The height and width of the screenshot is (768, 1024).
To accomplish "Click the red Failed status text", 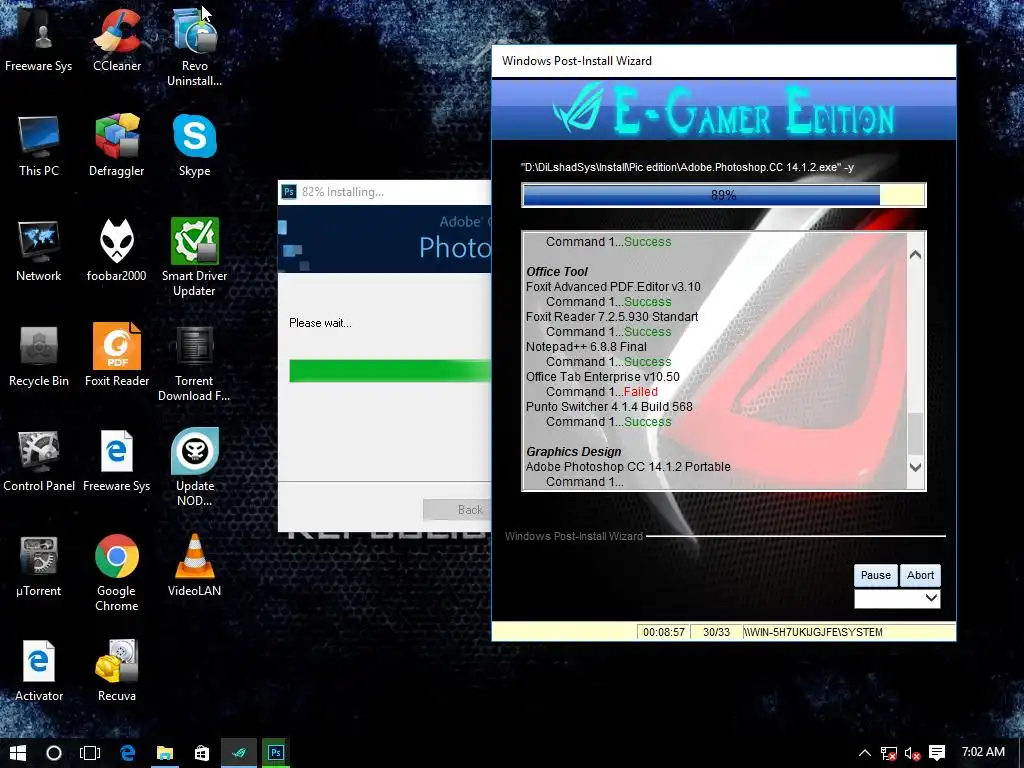I will (x=640, y=392).
